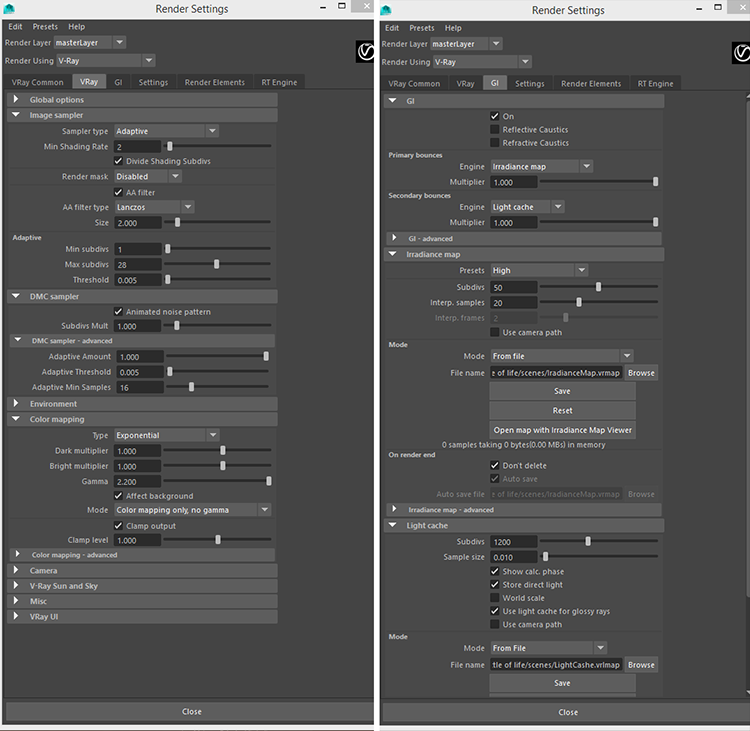The image size is (750, 731).
Task: Expand V-Ray Sun and Sky section
Action: pos(143,586)
